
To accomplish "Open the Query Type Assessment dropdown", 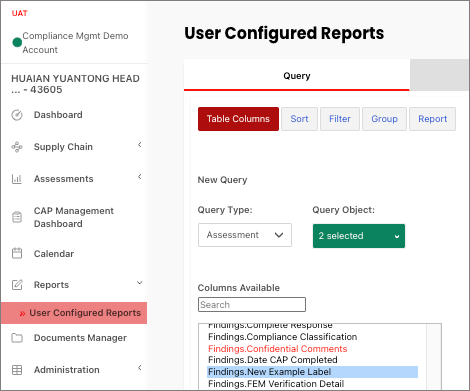I will [245, 235].
